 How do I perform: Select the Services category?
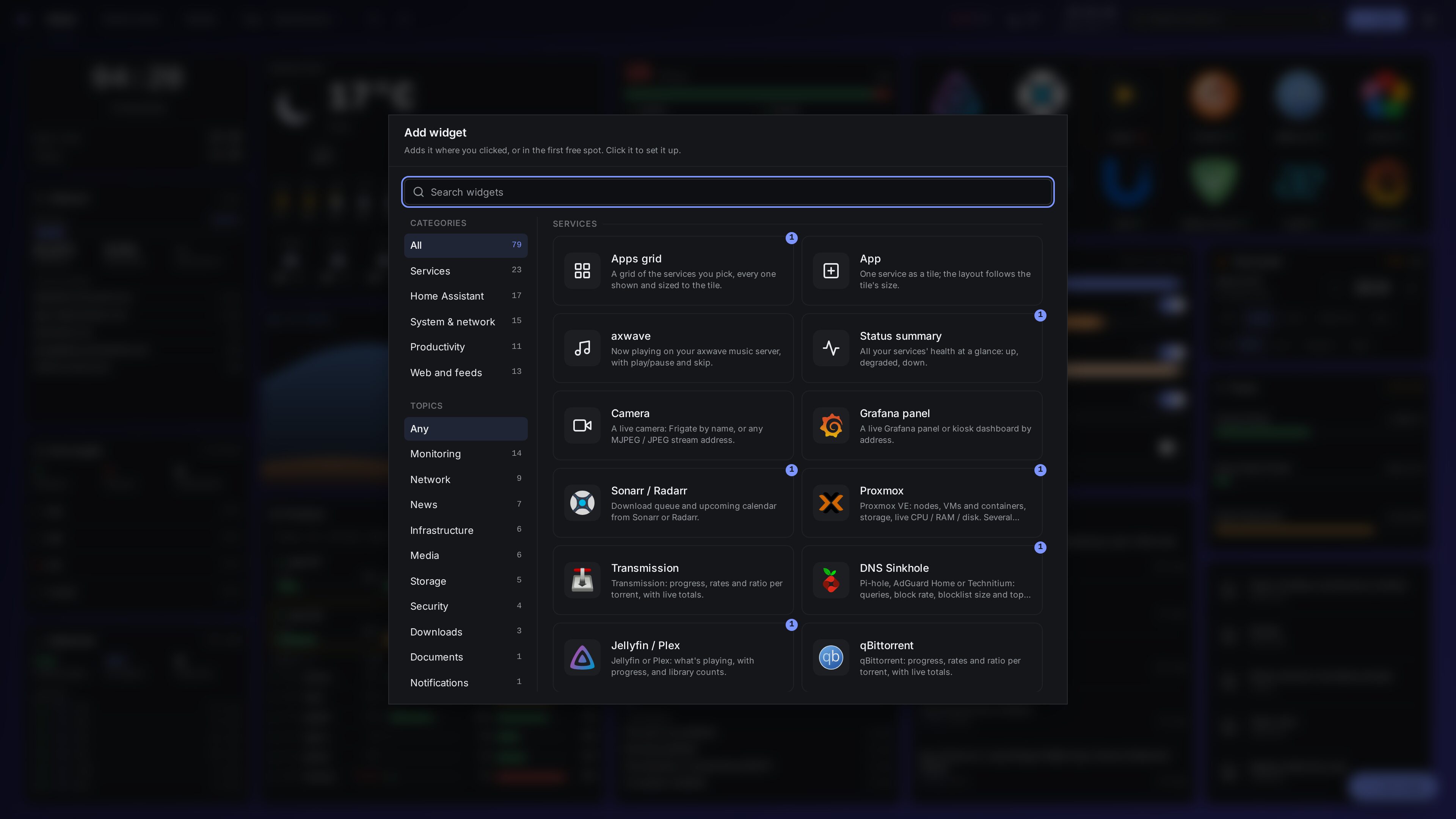tap(466, 271)
